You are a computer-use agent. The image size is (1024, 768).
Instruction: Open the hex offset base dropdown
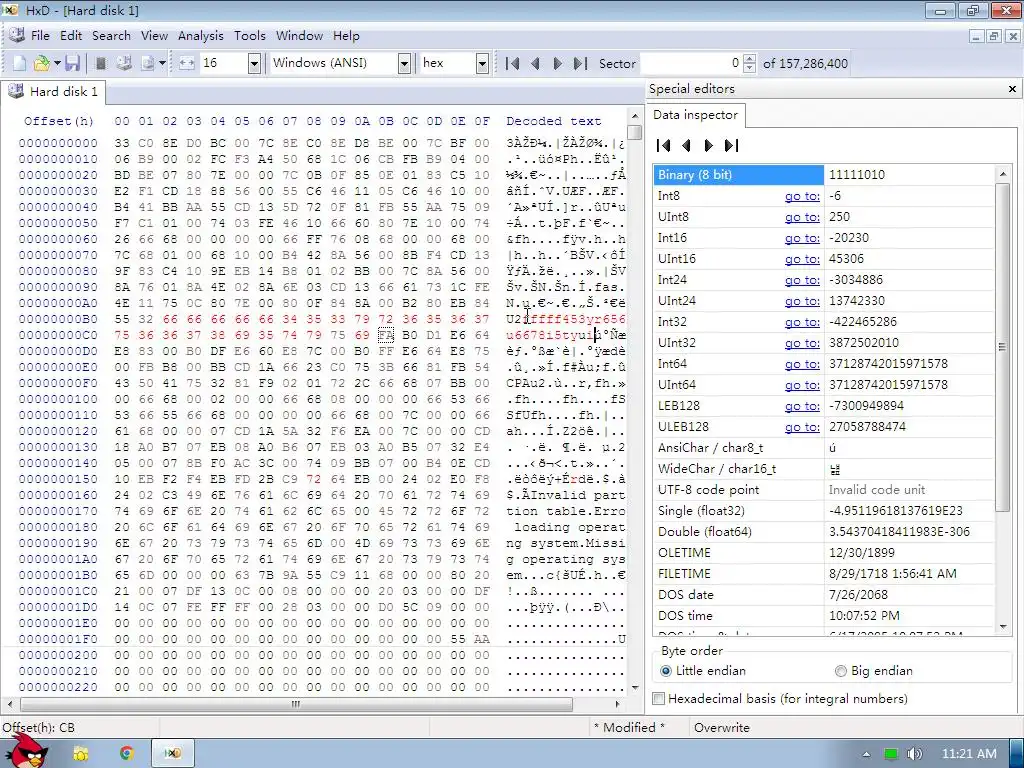pos(482,63)
